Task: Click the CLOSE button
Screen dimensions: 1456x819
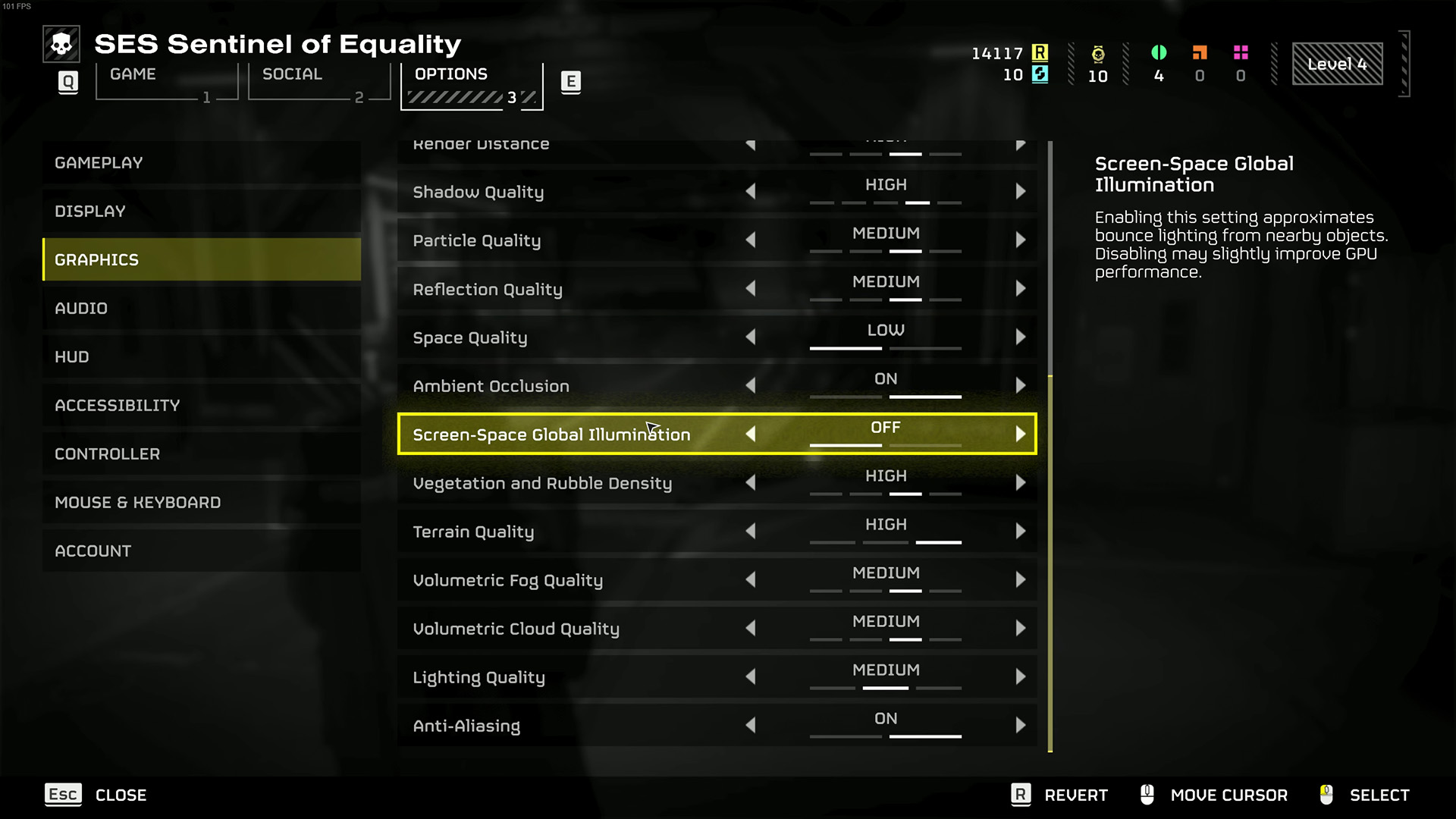Action: point(120,794)
